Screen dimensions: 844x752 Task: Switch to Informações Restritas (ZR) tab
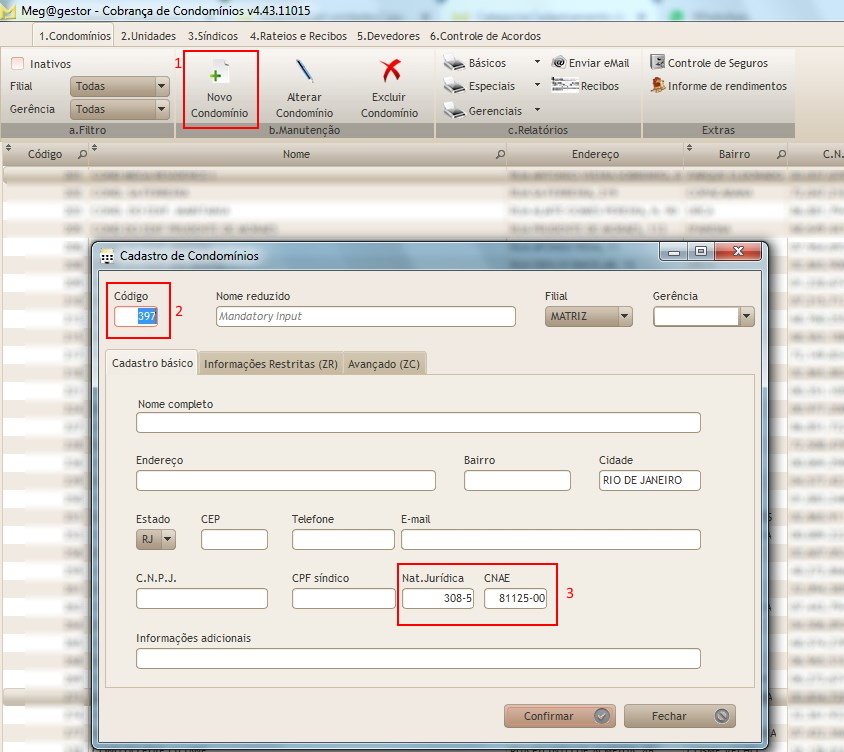270,365
